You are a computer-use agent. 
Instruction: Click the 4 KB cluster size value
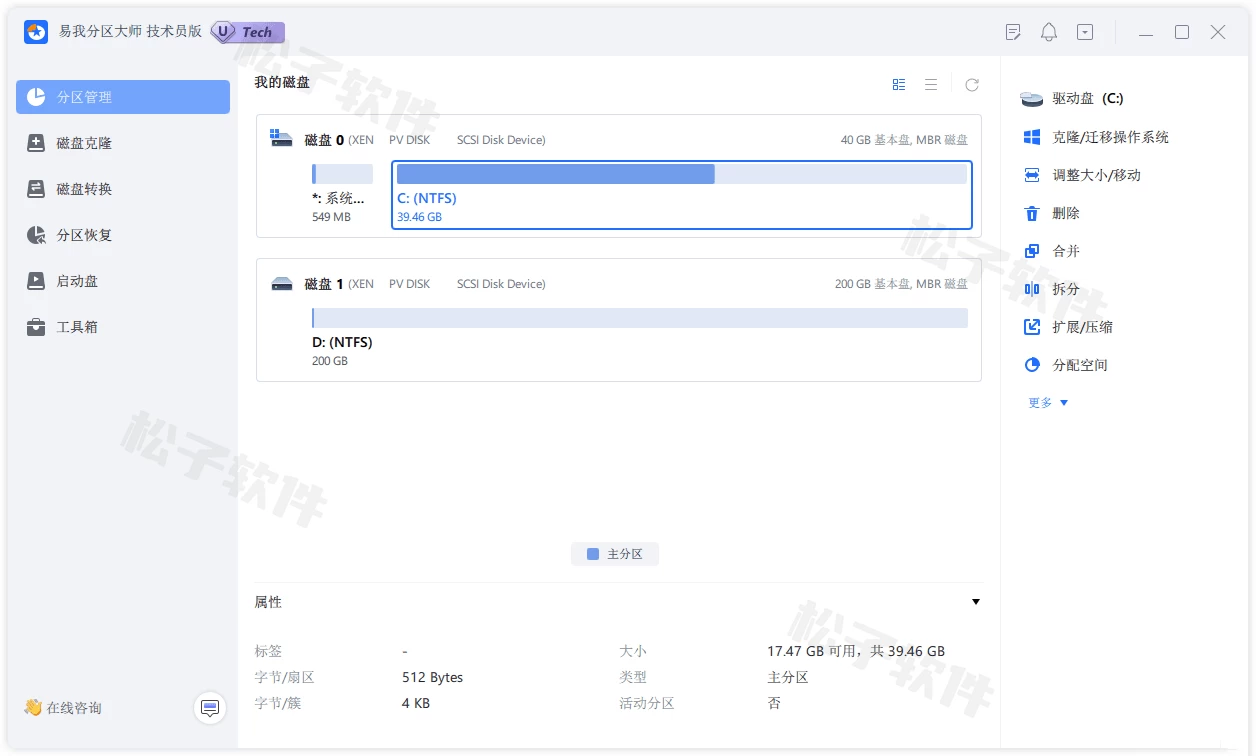click(415, 703)
